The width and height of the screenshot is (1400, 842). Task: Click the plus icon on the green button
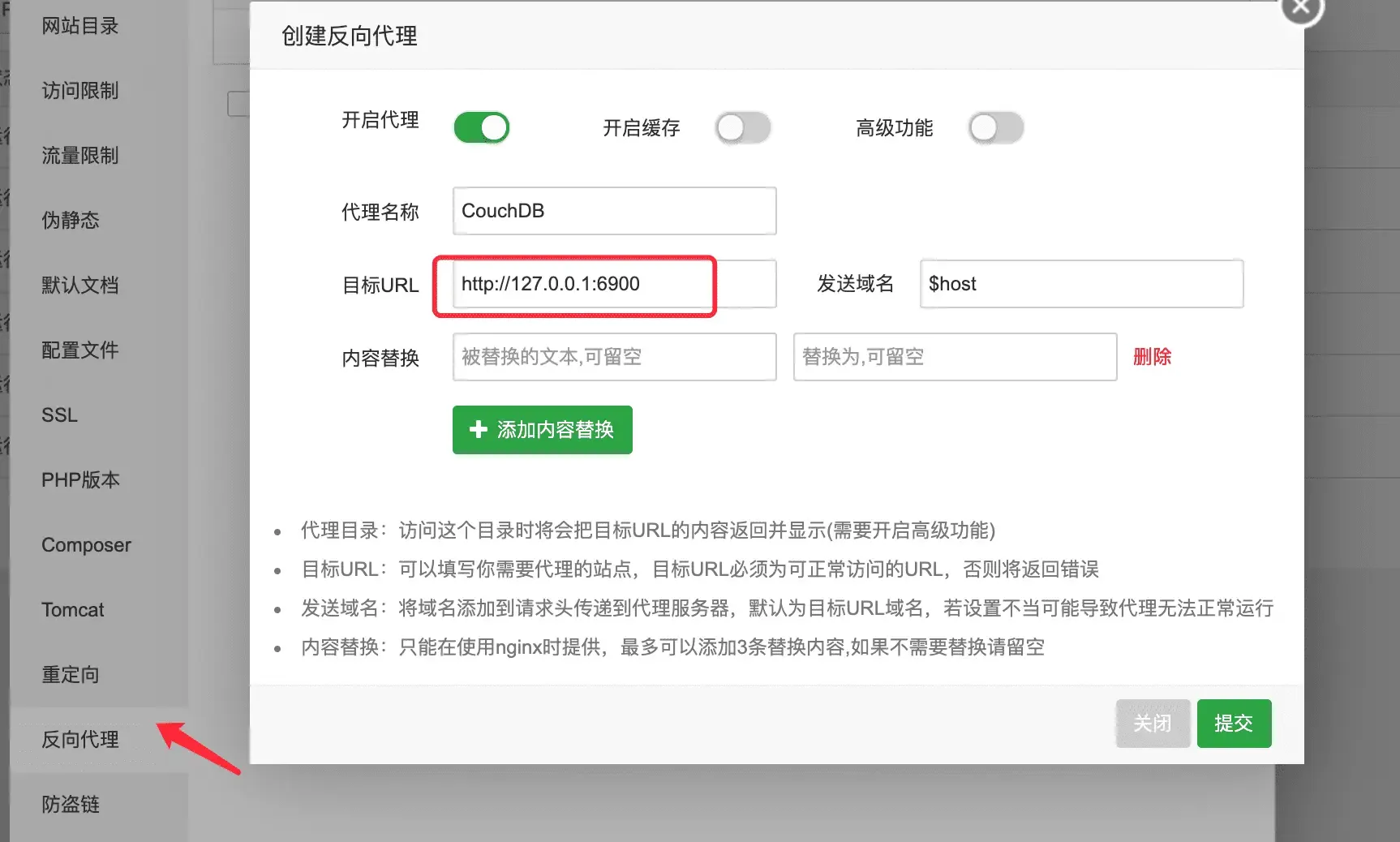tap(477, 430)
